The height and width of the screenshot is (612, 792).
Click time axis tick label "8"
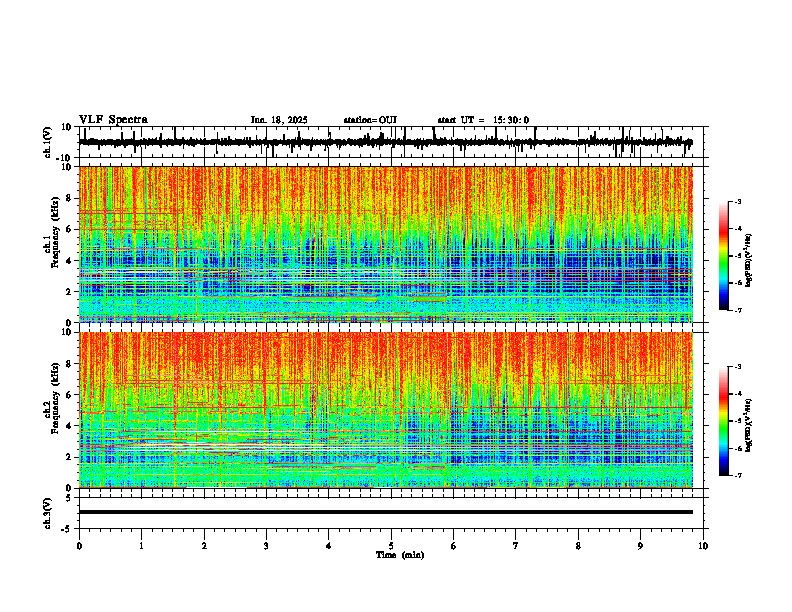[x=578, y=546]
